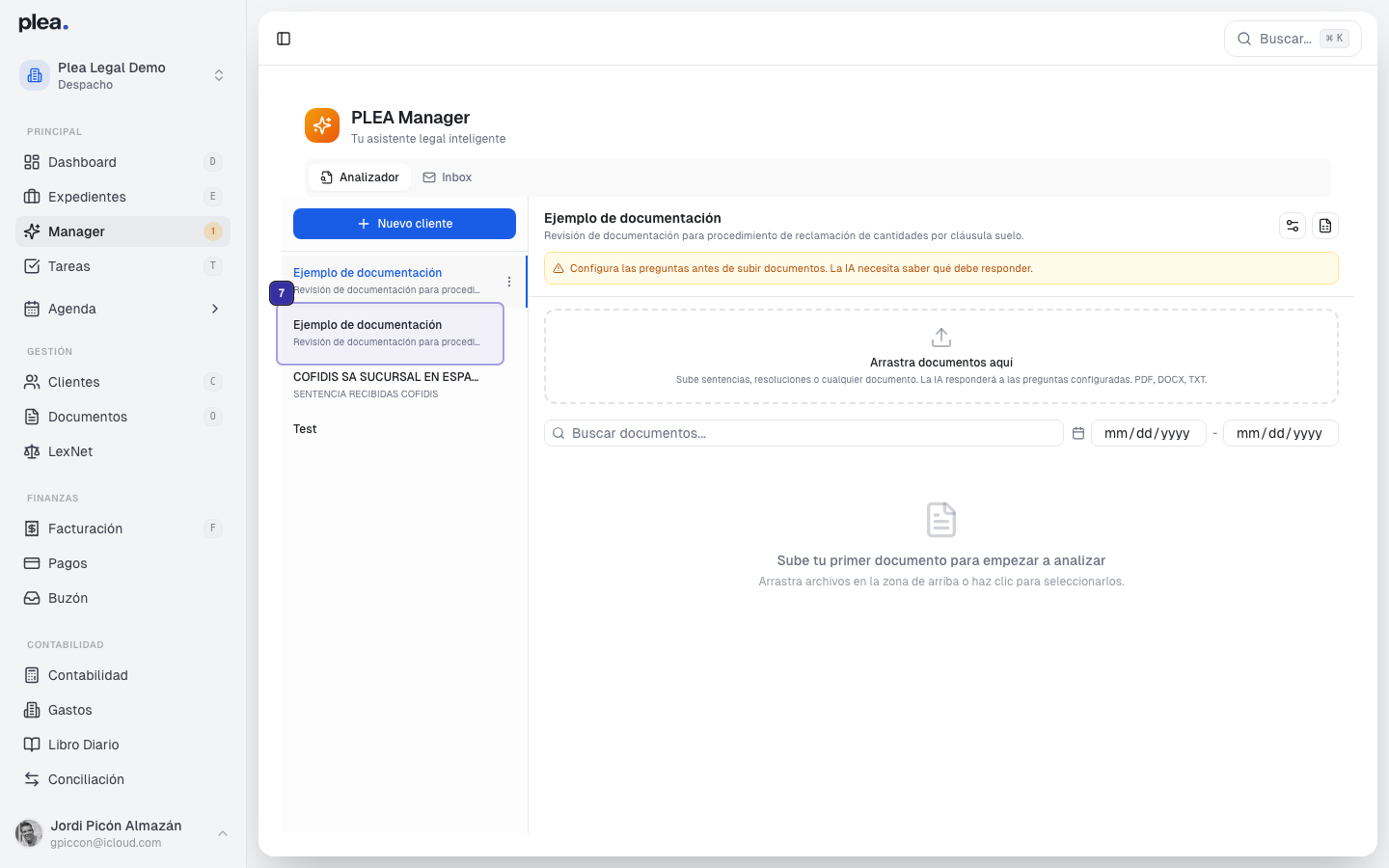Switch to the Inbox tab

coord(447,176)
